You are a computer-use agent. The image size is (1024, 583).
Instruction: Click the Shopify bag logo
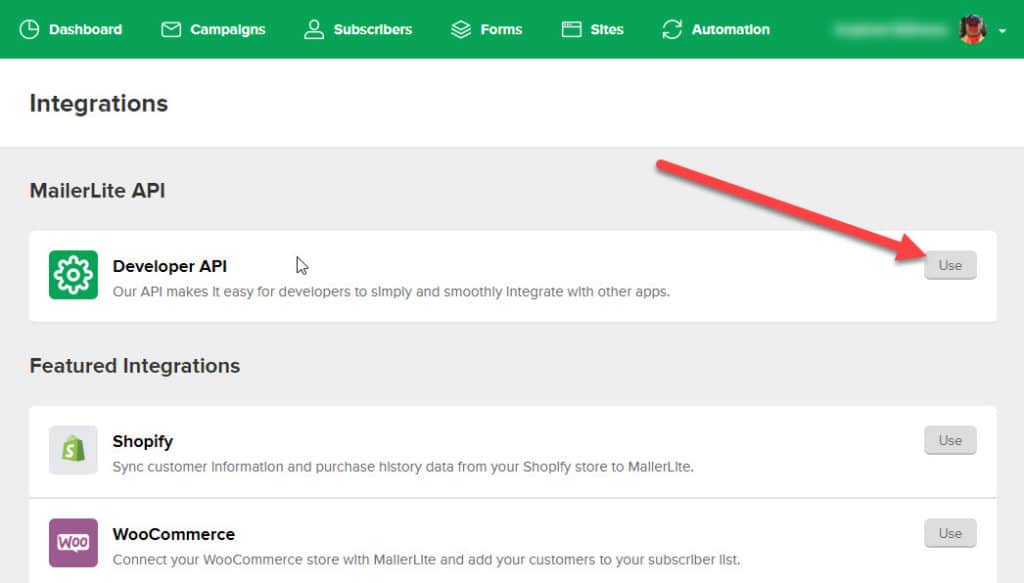tap(73, 450)
